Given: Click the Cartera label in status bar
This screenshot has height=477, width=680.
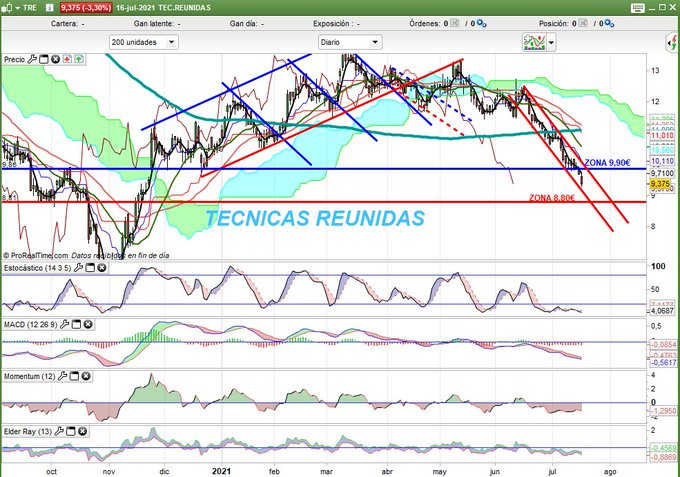Looking at the screenshot, I should [x=64, y=23].
